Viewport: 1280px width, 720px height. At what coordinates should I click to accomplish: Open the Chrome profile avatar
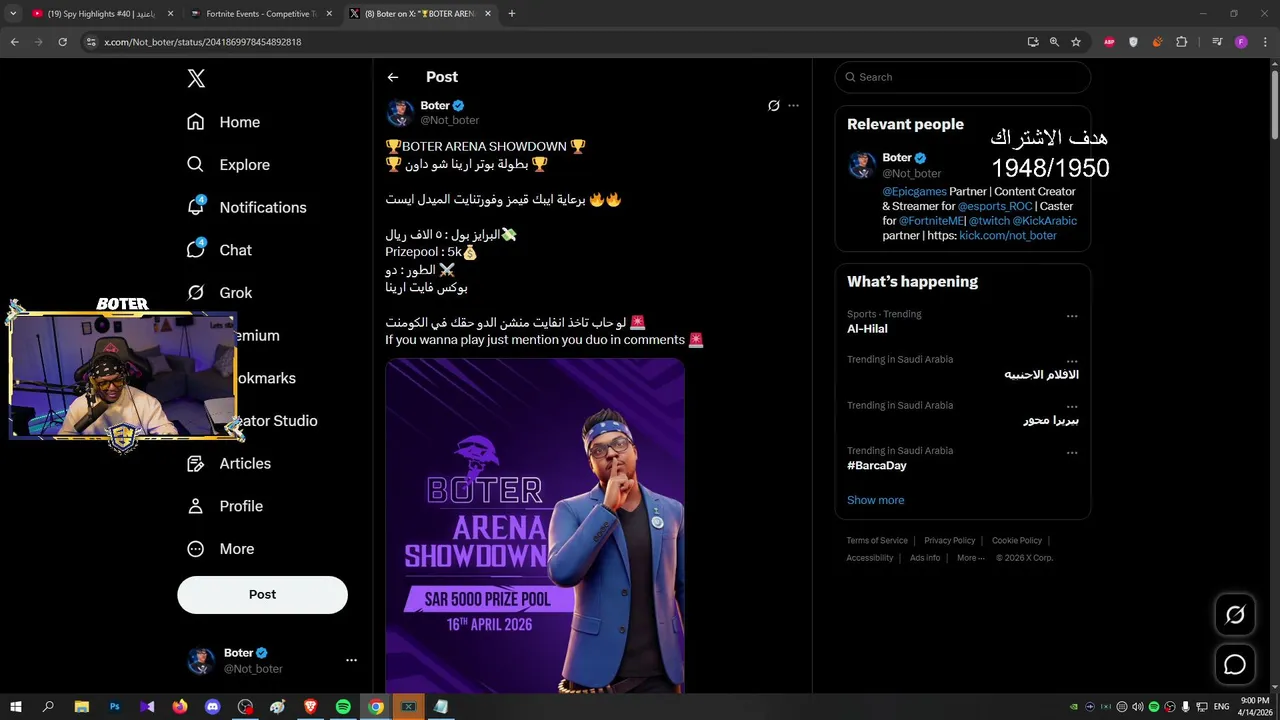click(x=1241, y=42)
